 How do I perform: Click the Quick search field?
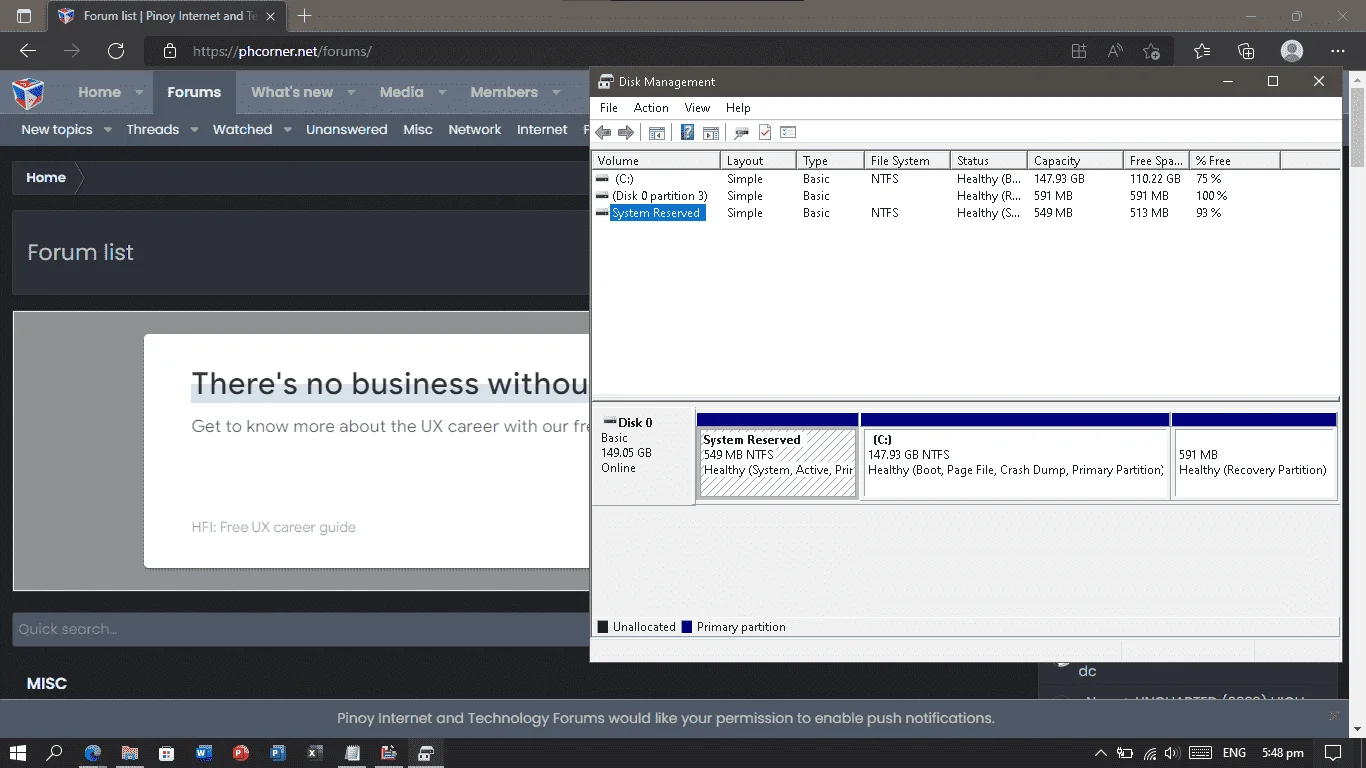pyautogui.click(x=300, y=629)
